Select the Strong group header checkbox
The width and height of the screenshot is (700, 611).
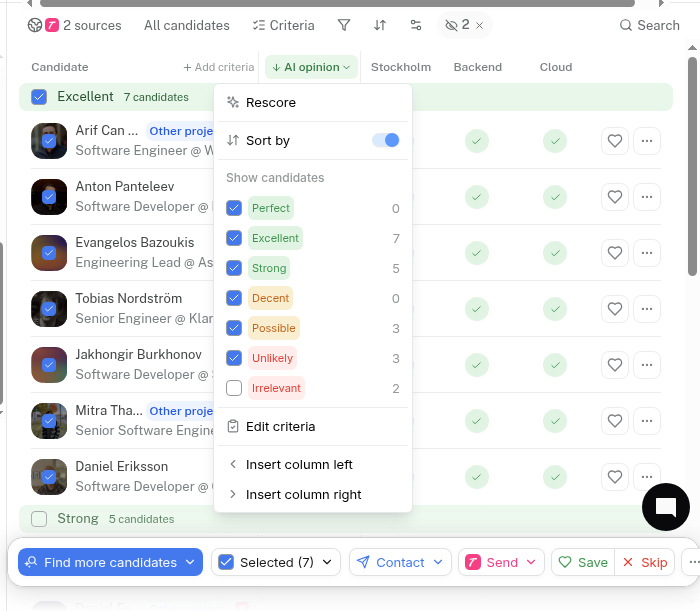pos(39,519)
